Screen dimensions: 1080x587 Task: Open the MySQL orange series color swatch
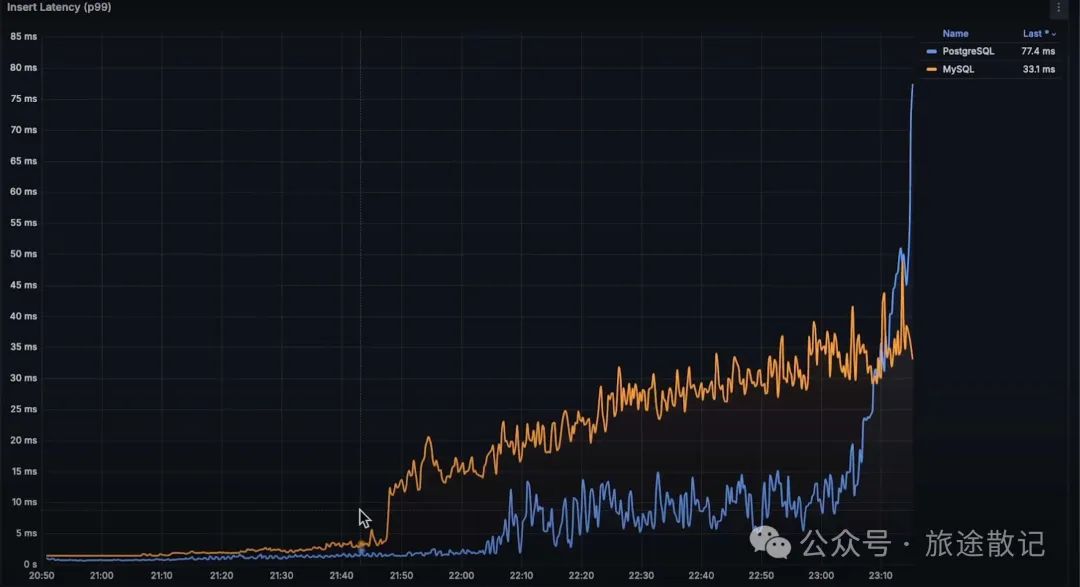(931, 70)
